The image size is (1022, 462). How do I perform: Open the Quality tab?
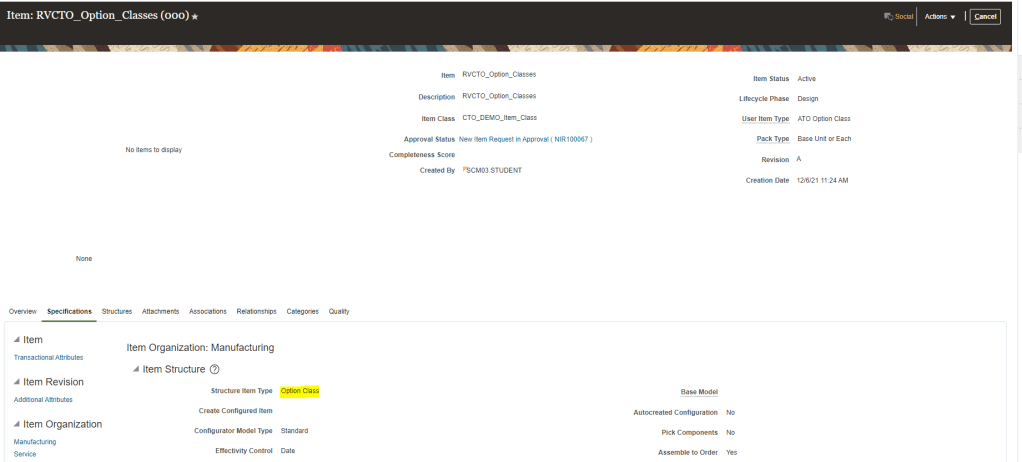click(339, 311)
